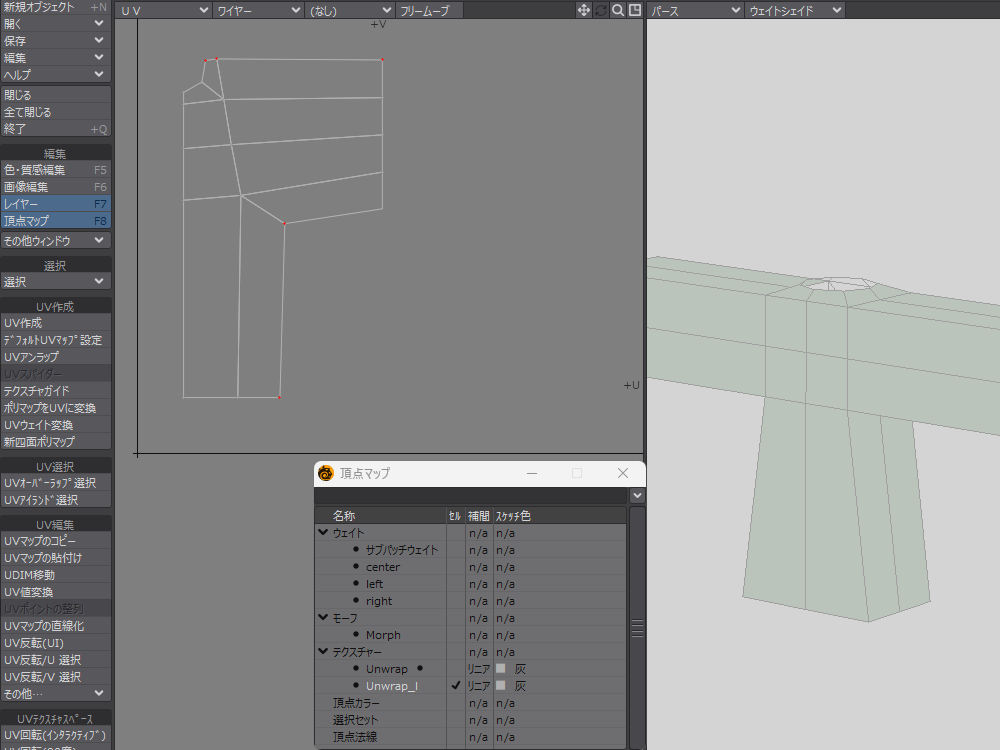The width and height of the screenshot is (1000, 750).
Task: Click the LightWave logo in the 頂点マップ title bar
Action: (325, 473)
